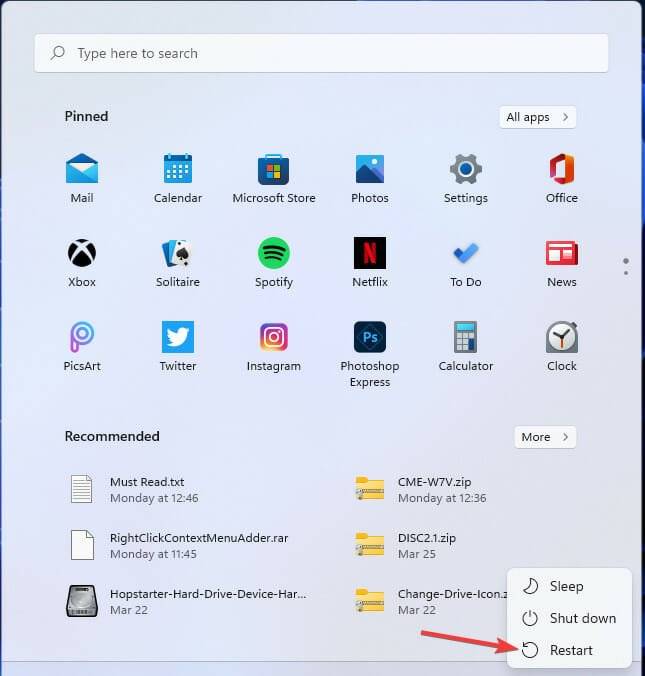The height and width of the screenshot is (676, 645).
Task: Expand More recommended items
Action: coord(545,437)
